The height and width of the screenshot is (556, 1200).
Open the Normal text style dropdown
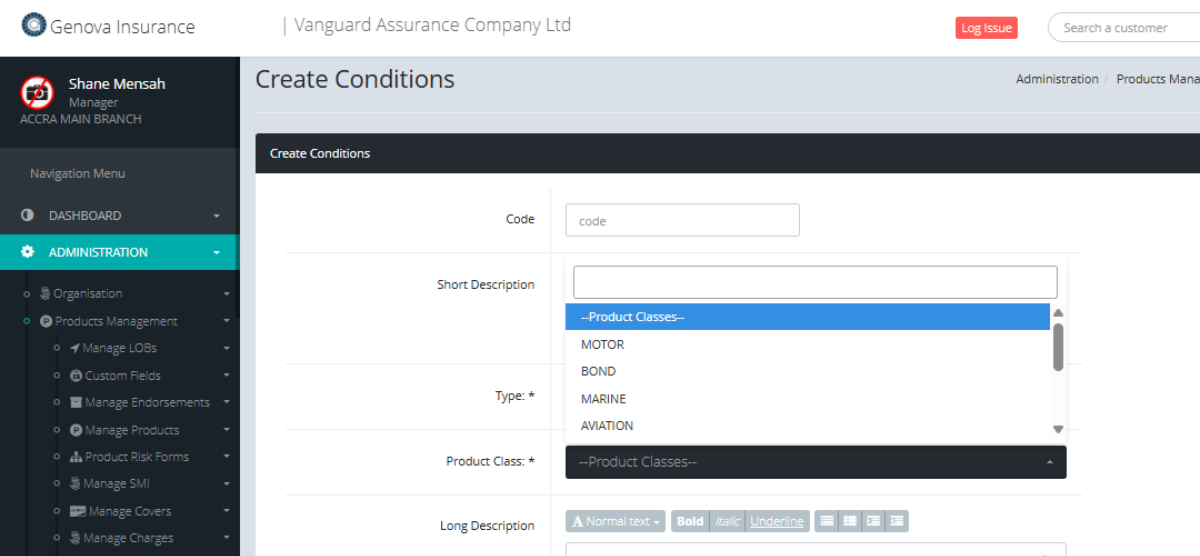pos(617,521)
